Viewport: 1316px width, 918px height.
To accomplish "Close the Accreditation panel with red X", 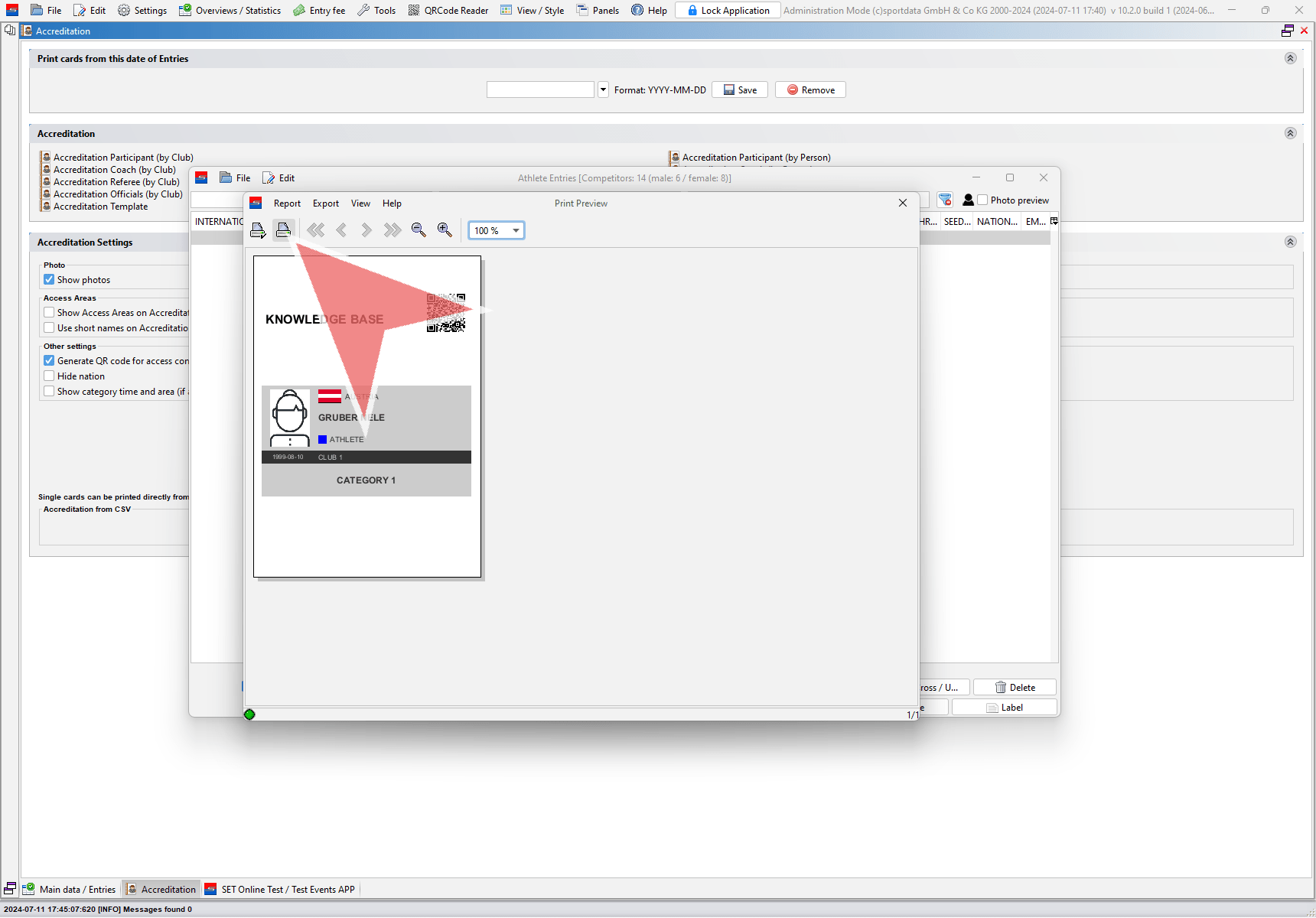I will pyautogui.click(x=1305, y=31).
